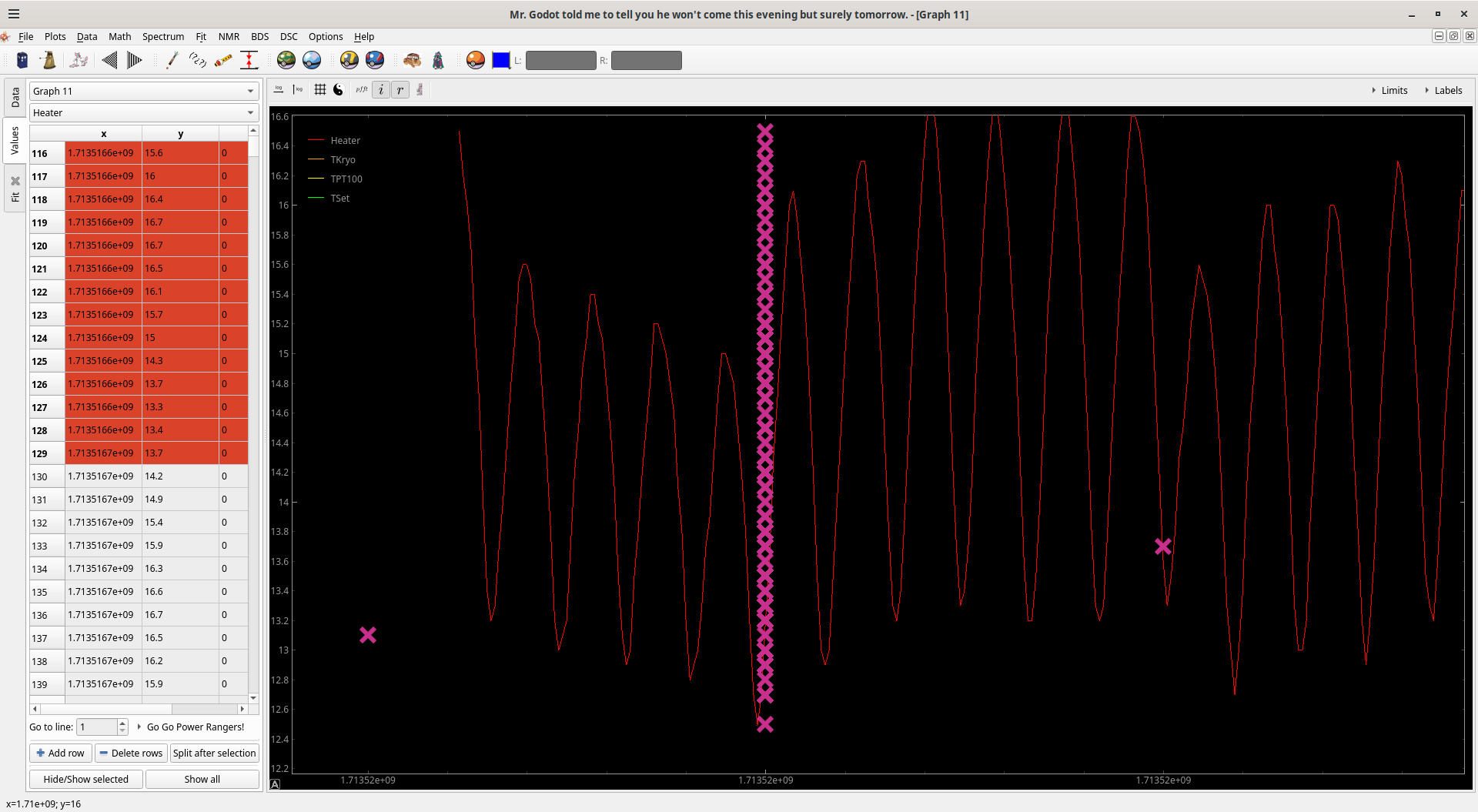Click the orange Poké Ball icon
Viewport: 1478px width, 812px height.
(476, 60)
